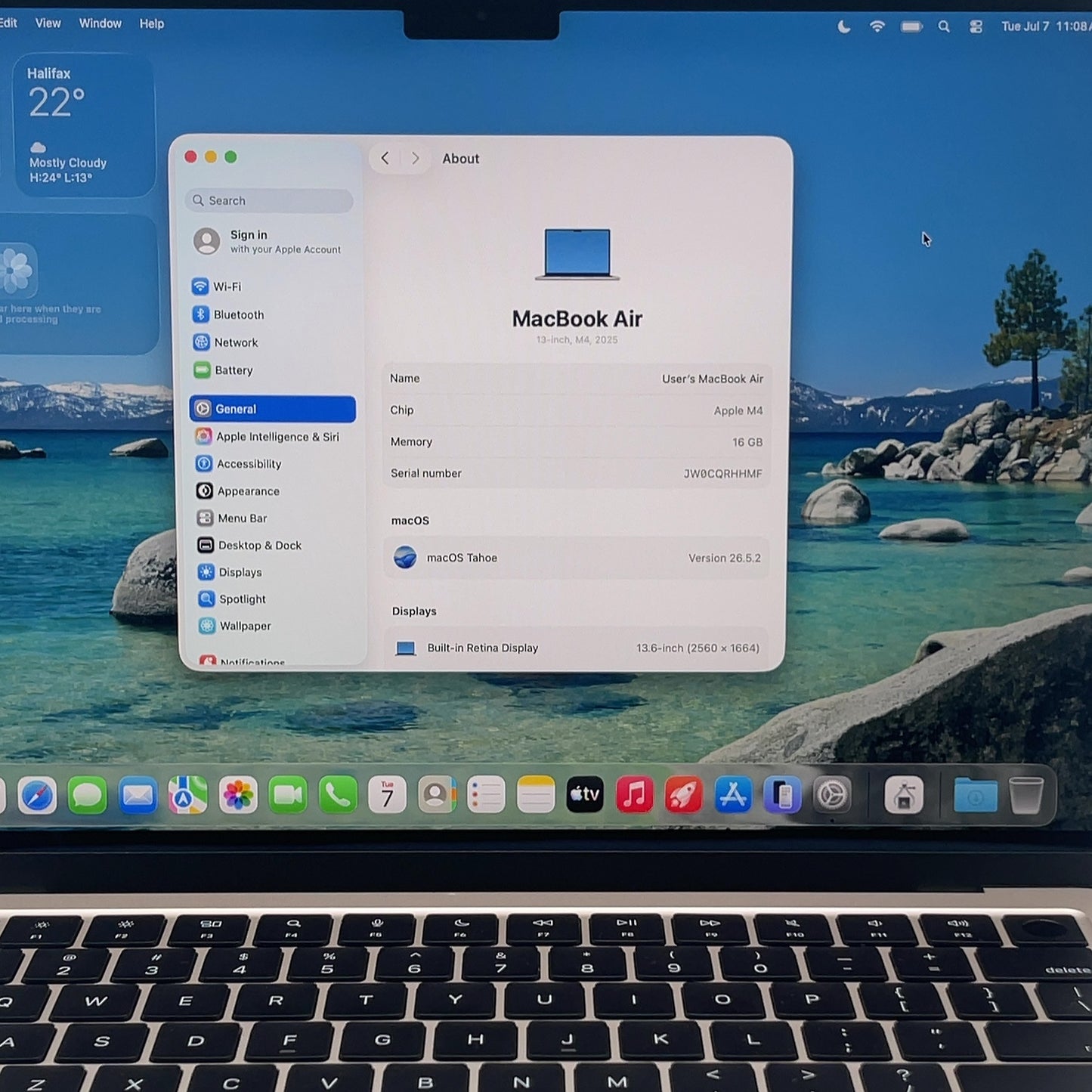This screenshot has height=1092, width=1092.
Task: Click the macOS Tahoe version row
Action: [577, 558]
